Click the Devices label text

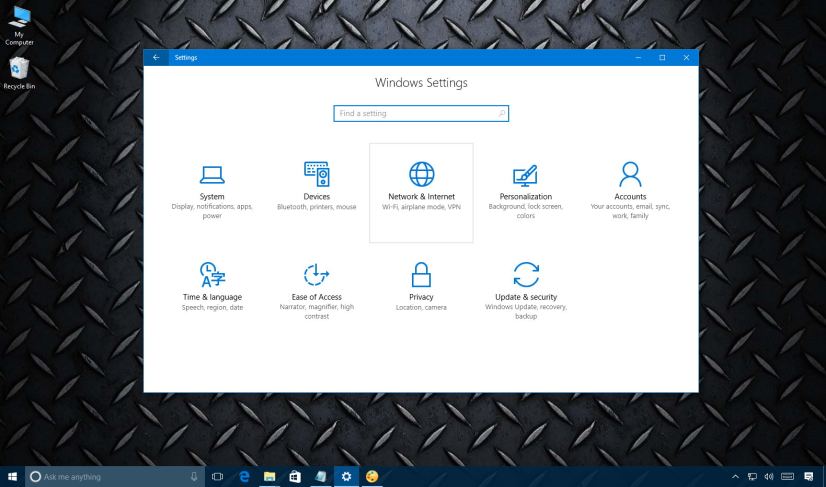(x=317, y=196)
